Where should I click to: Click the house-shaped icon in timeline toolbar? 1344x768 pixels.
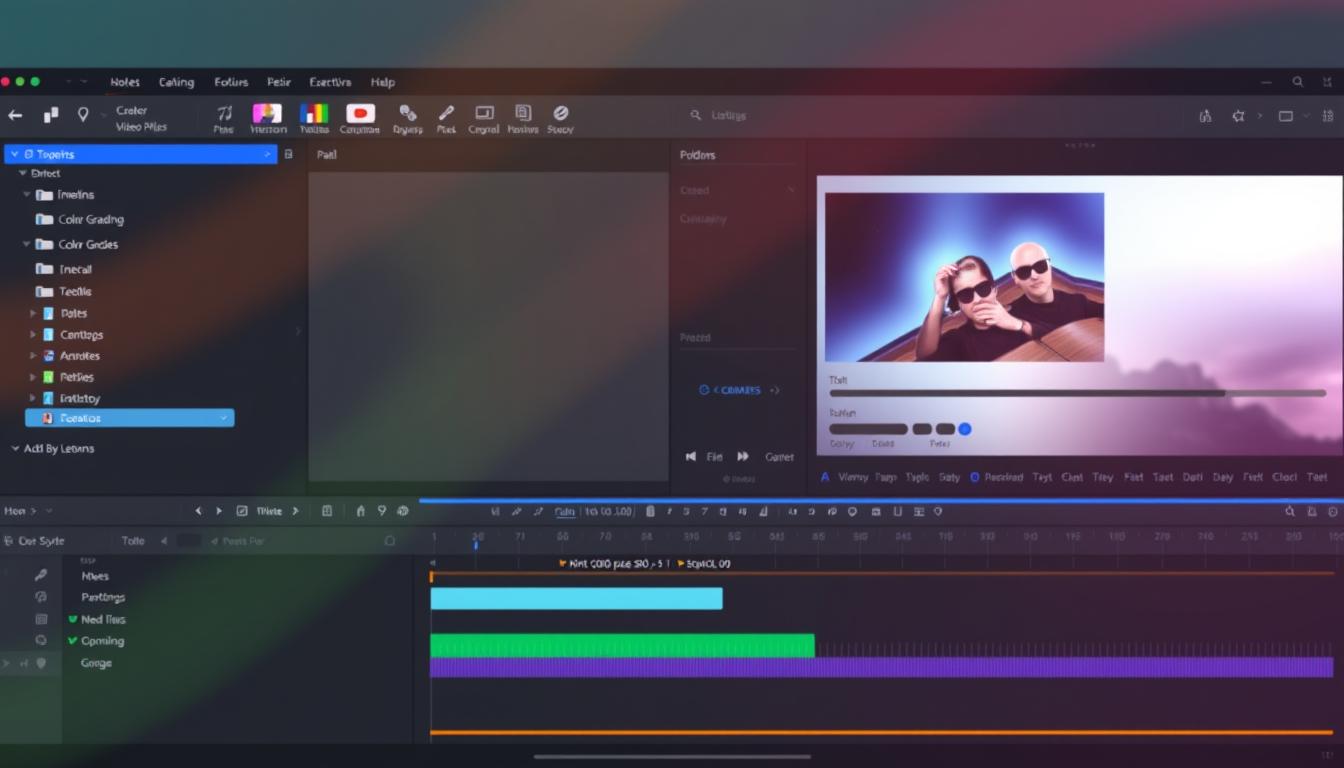(x=360, y=511)
